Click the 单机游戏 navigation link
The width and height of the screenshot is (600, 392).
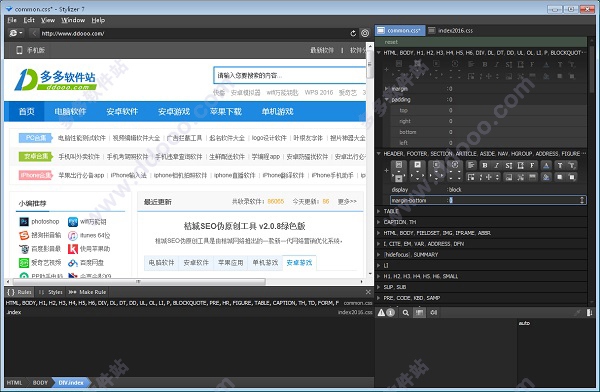(277, 111)
